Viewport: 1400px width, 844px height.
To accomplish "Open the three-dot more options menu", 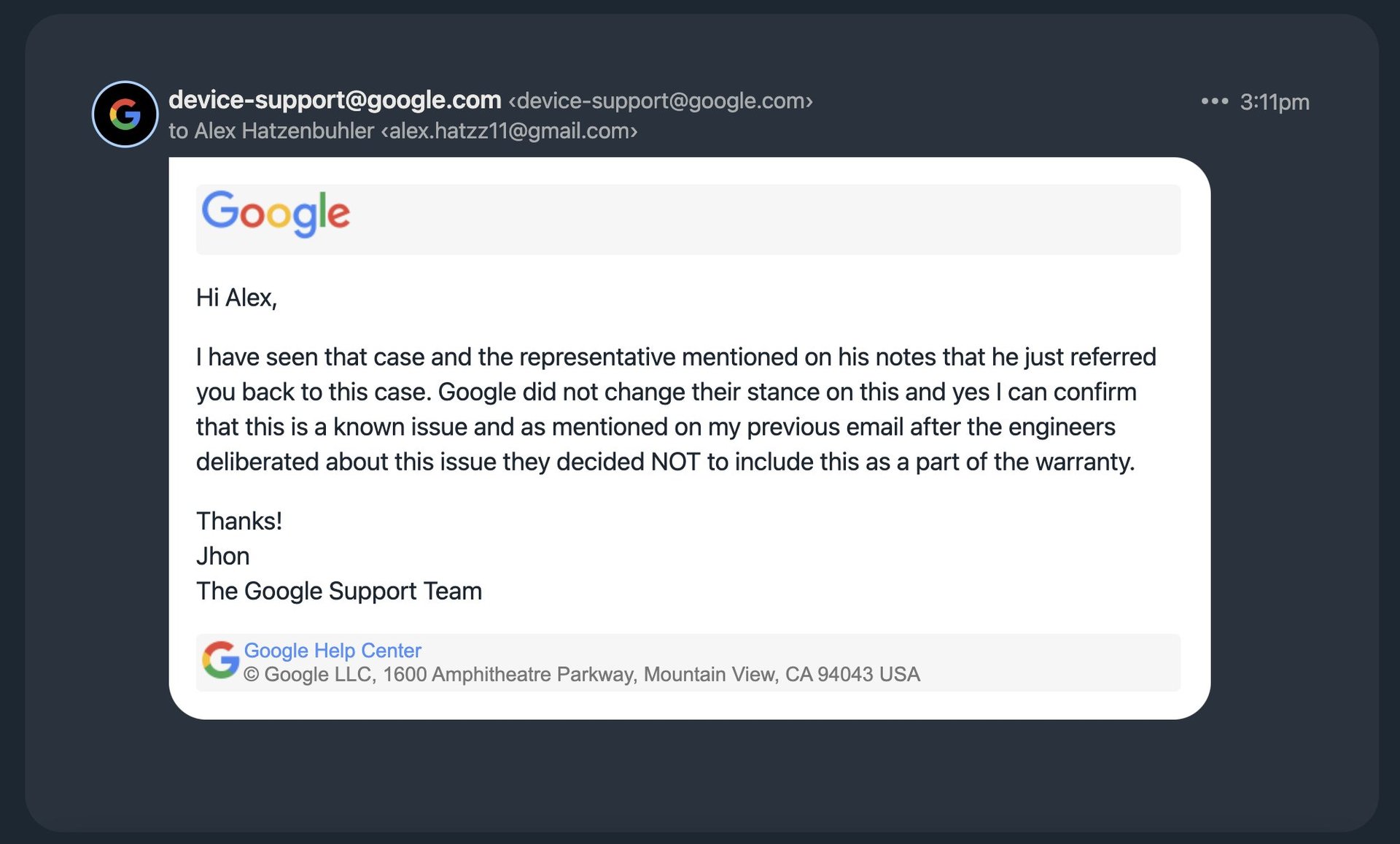I will pos(1214,101).
